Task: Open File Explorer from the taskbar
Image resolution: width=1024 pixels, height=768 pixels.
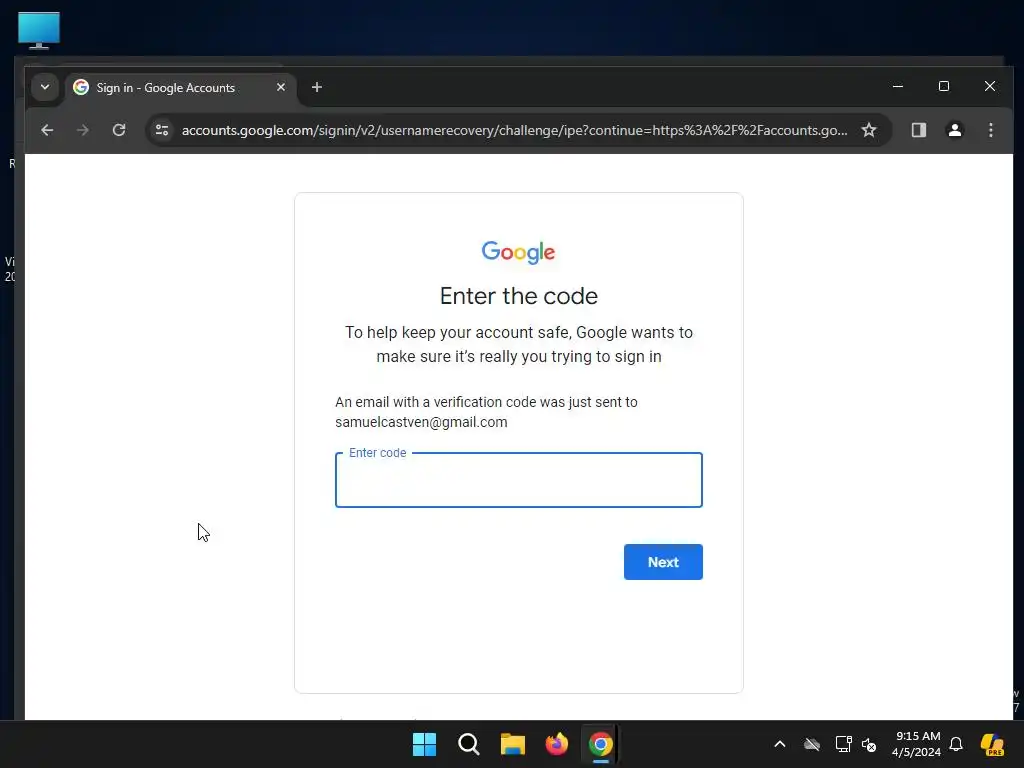Action: click(x=513, y=744)
